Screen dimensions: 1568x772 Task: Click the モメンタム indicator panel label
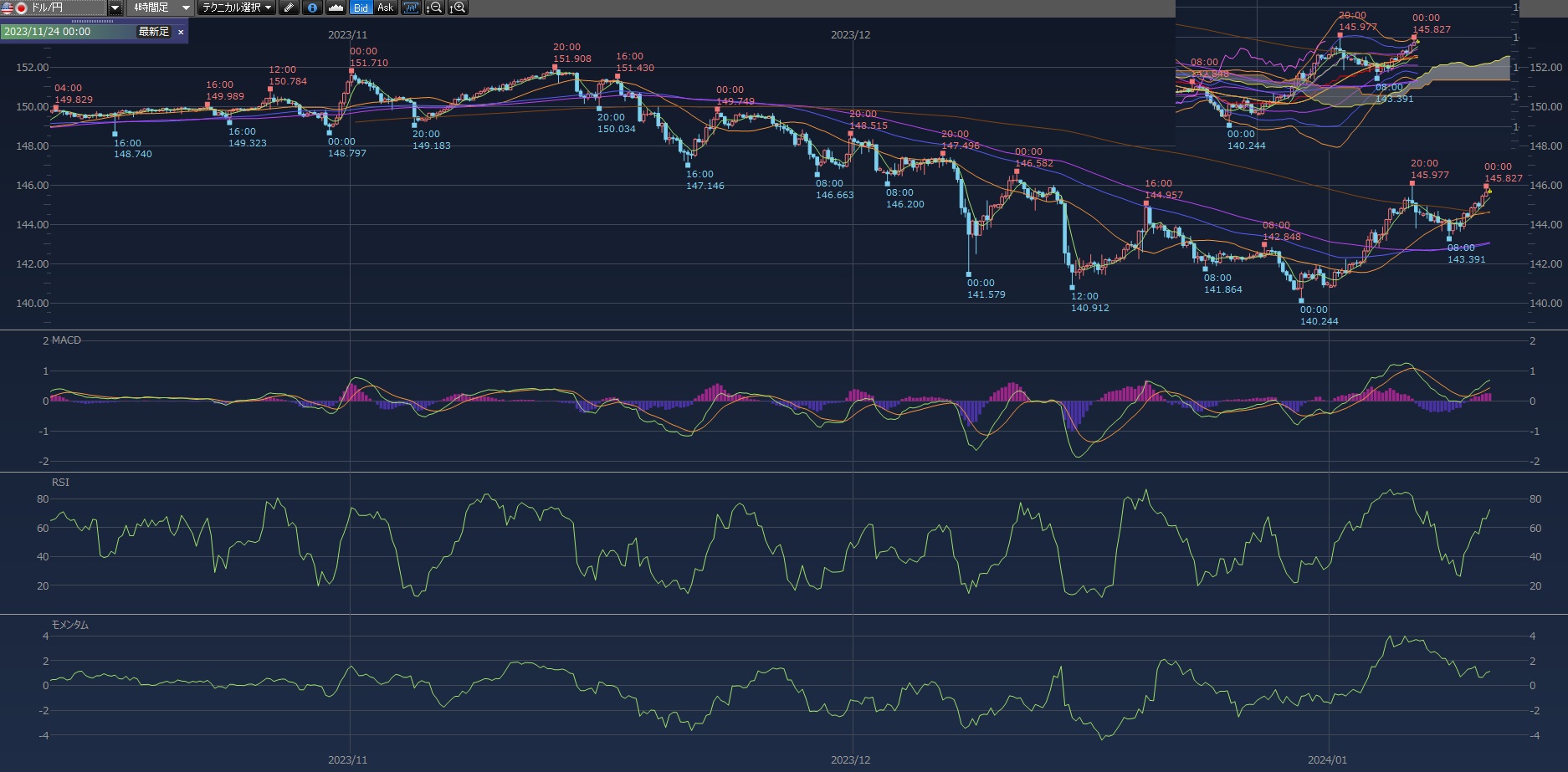point(69,625)
